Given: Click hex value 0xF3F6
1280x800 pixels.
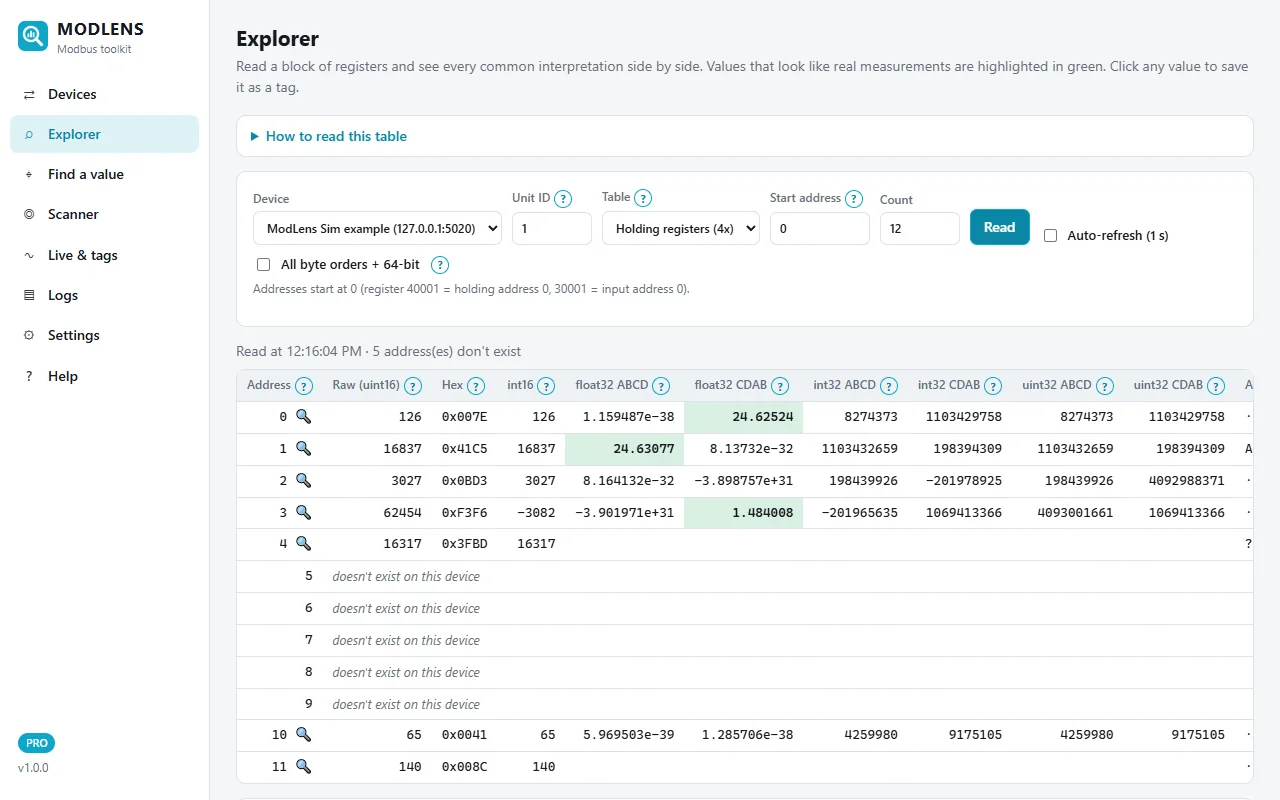Looking at the screenshot, I should click(x=464, y=512).
